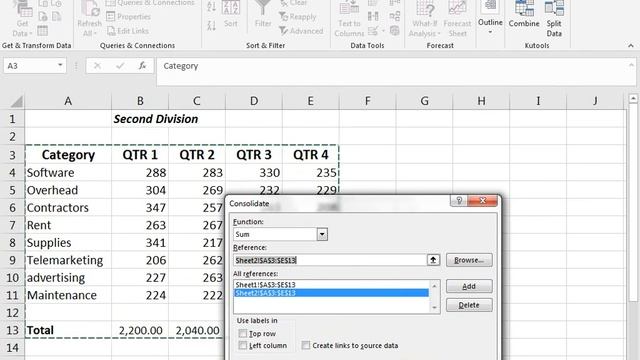
Task: Tick the Top row checkbox
Action: tap(243, 333)
